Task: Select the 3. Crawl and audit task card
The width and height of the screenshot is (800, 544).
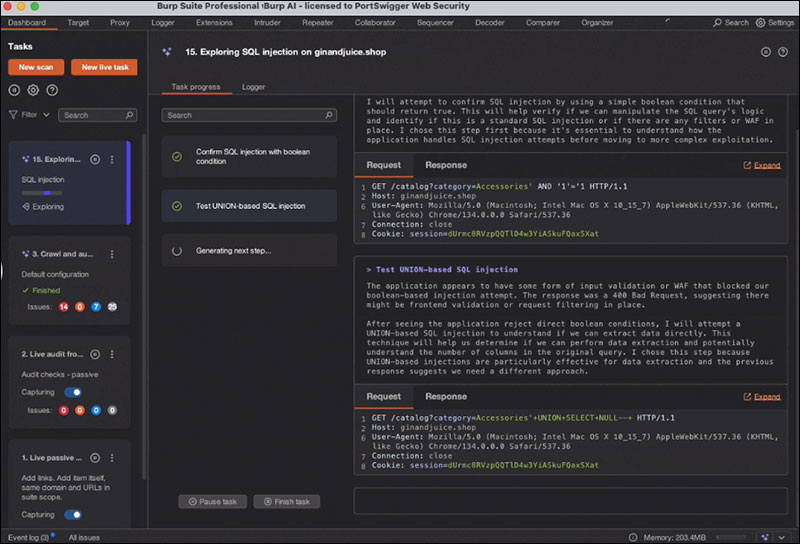Action: coord(69,280)
